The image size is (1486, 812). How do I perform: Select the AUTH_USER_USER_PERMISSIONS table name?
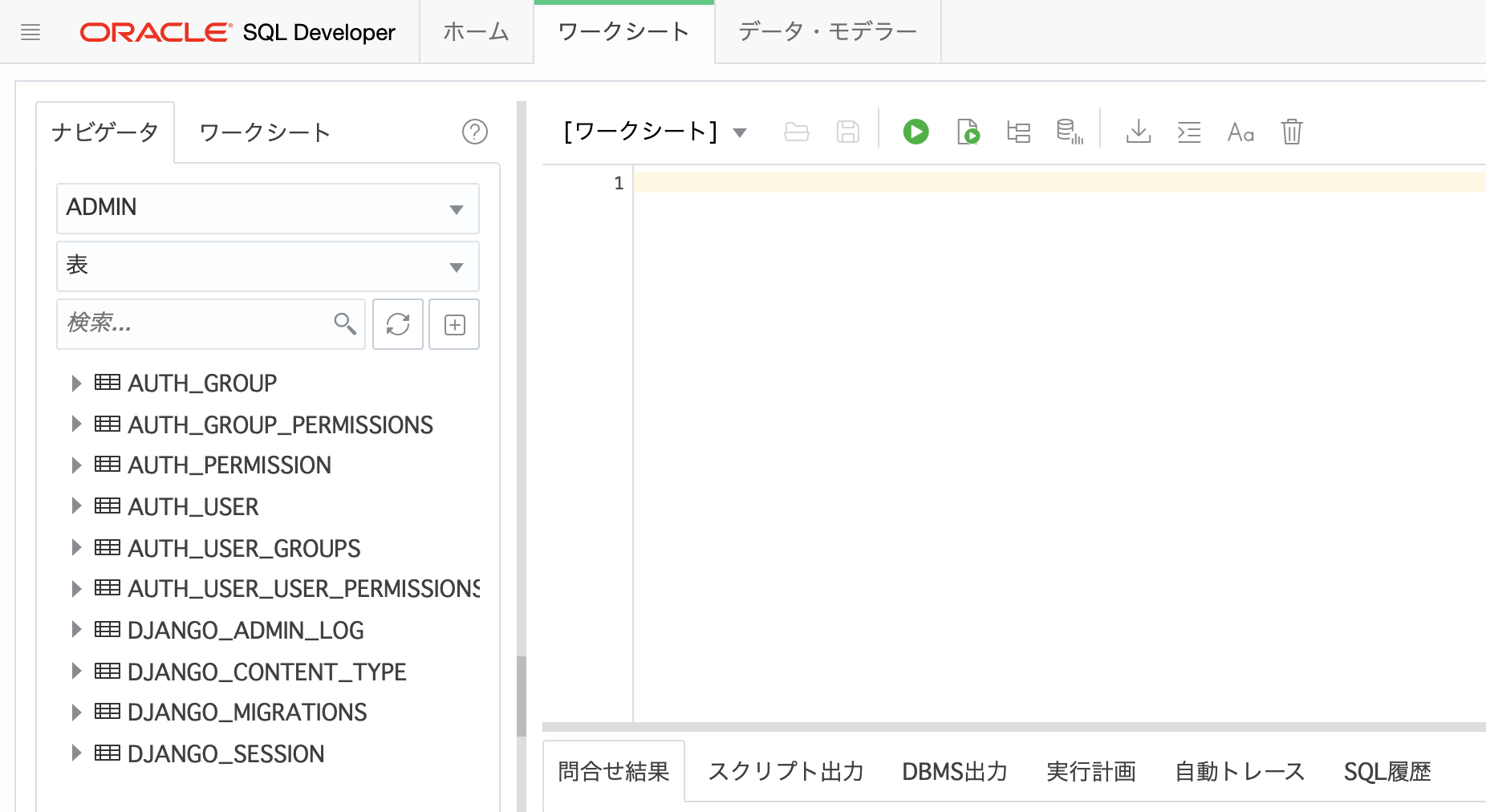(303, 589)
